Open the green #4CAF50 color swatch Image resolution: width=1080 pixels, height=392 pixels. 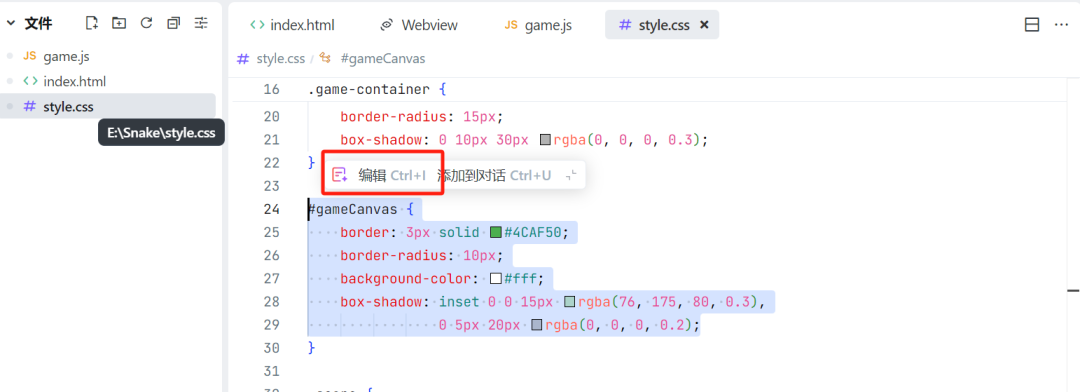pos(495,232)
